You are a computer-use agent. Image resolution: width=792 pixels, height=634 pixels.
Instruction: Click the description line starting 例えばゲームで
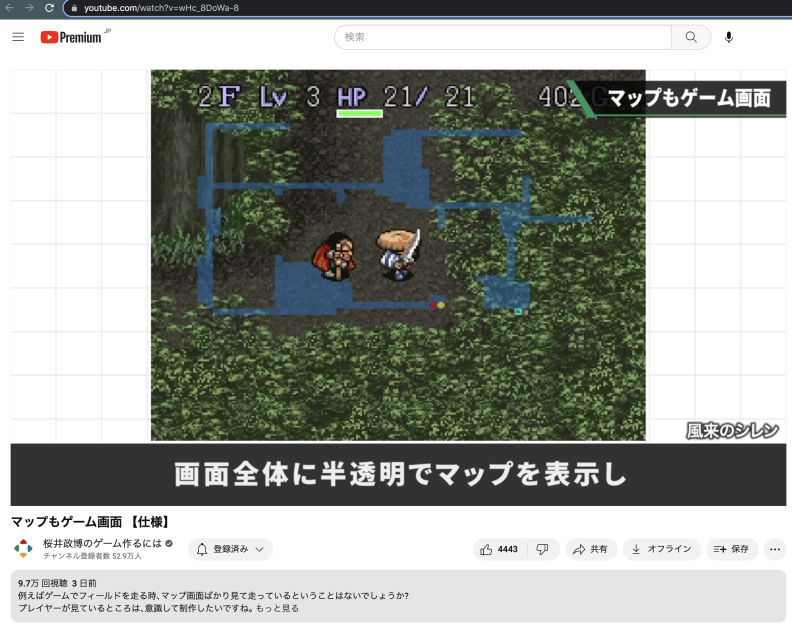[213, 596]
